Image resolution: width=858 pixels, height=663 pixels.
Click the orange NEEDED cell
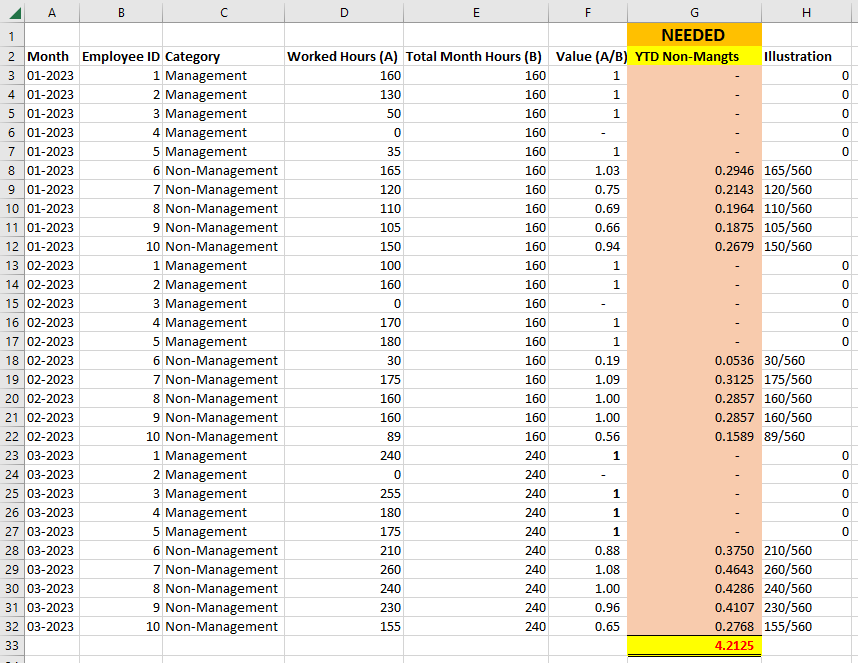point(694,35)
